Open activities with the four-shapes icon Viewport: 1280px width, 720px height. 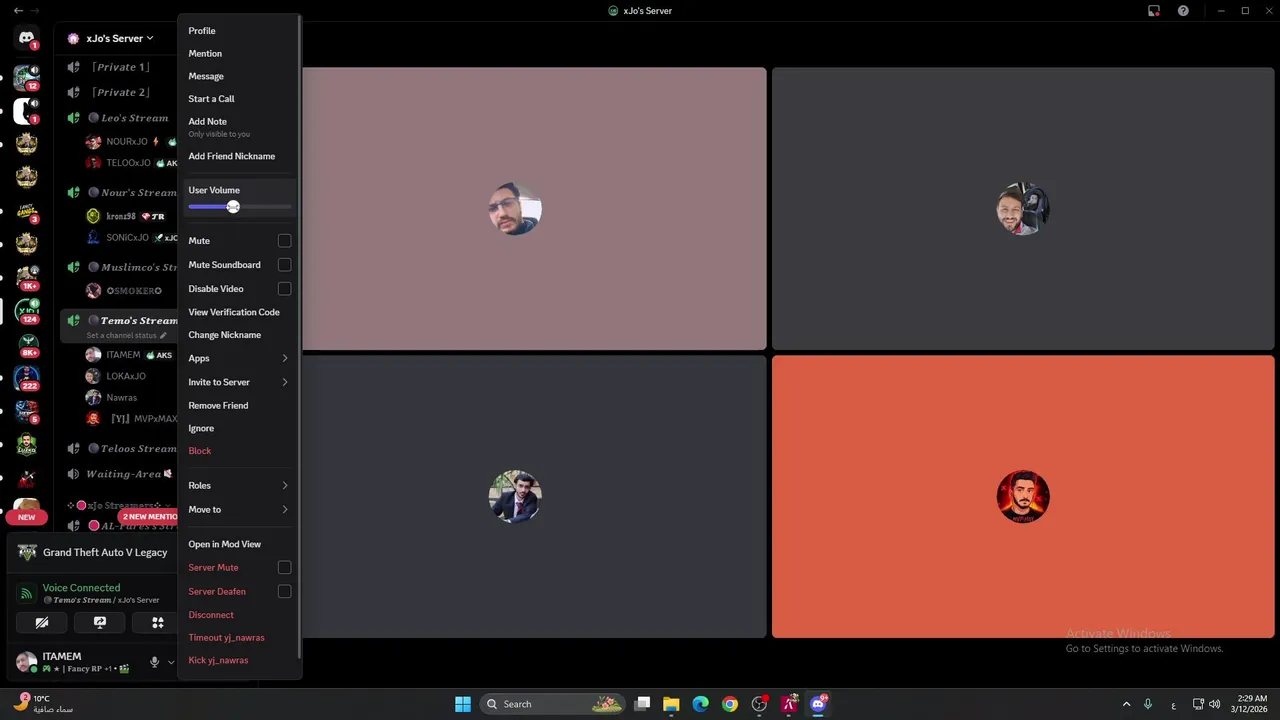[x=157, y=622]
